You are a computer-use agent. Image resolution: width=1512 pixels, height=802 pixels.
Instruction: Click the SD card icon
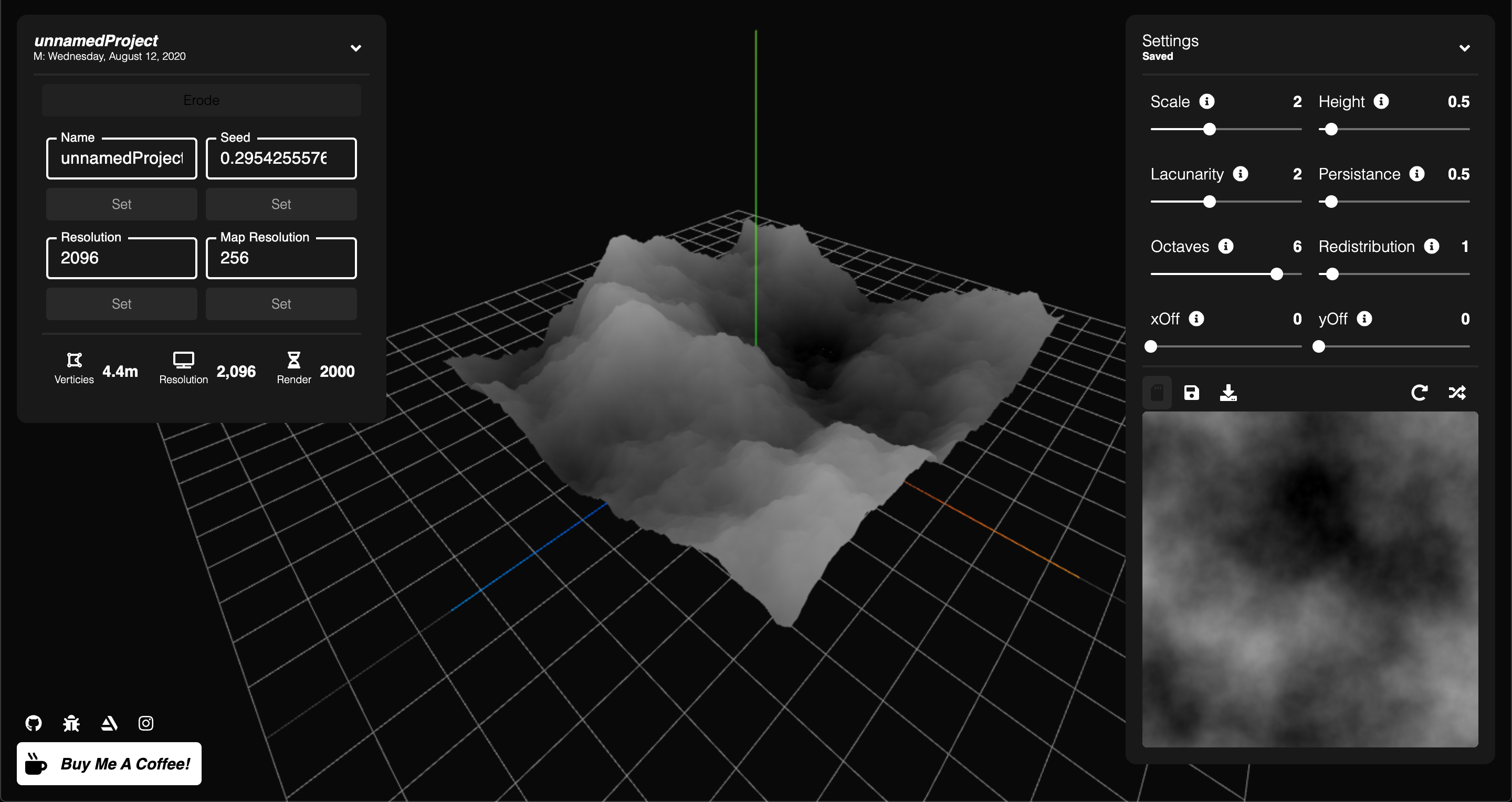click(1157, 393)
